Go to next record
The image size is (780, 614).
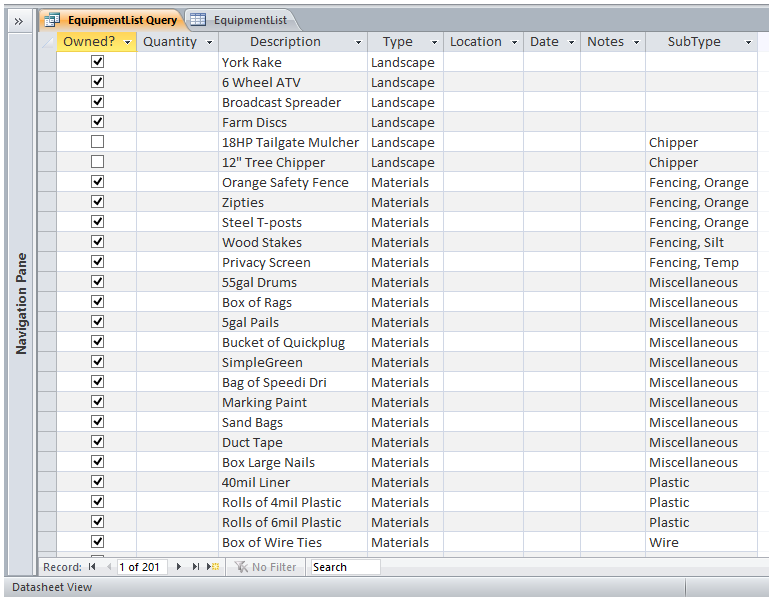point(179,567)
